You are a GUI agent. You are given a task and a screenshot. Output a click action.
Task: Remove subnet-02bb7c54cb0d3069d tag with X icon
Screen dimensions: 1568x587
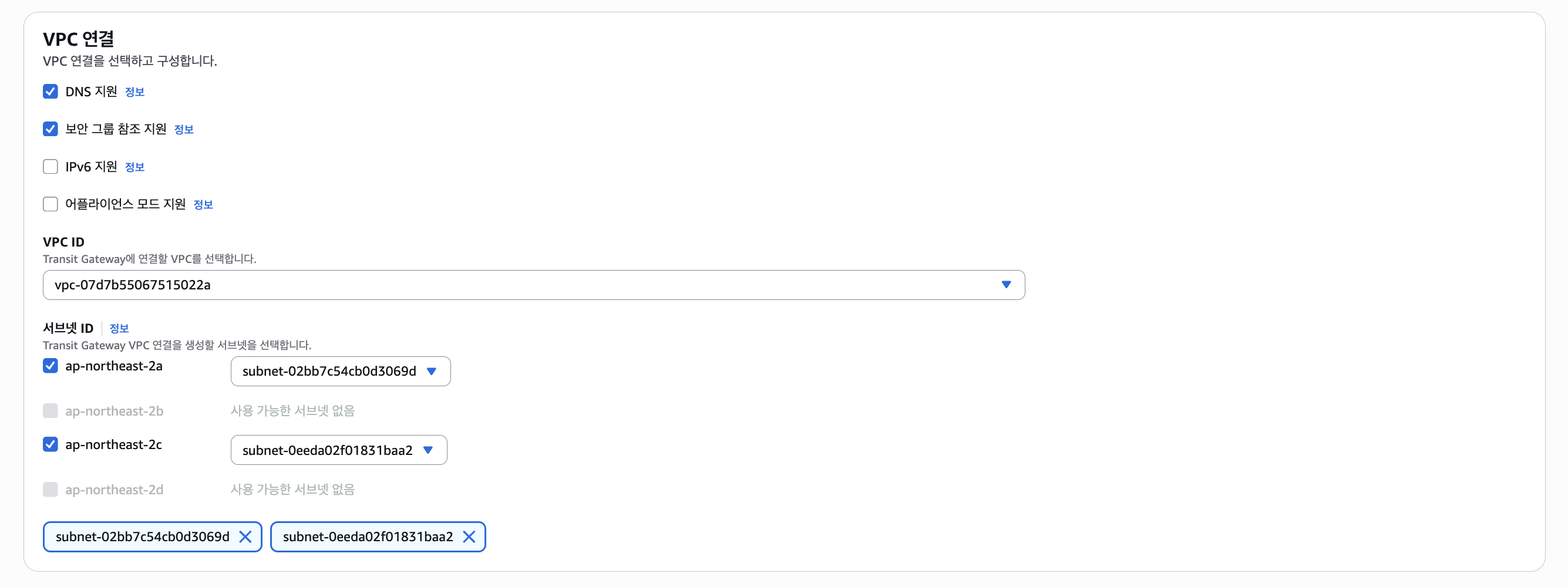coord(245,537)
